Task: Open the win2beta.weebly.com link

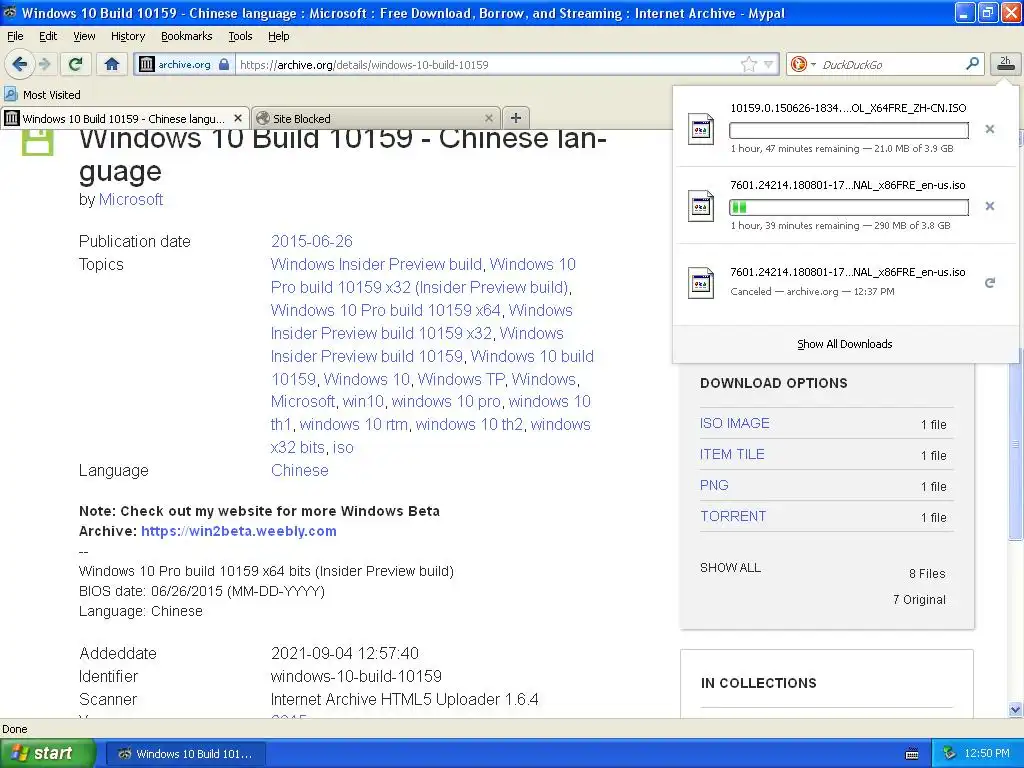Action: [x=239, y=531]
